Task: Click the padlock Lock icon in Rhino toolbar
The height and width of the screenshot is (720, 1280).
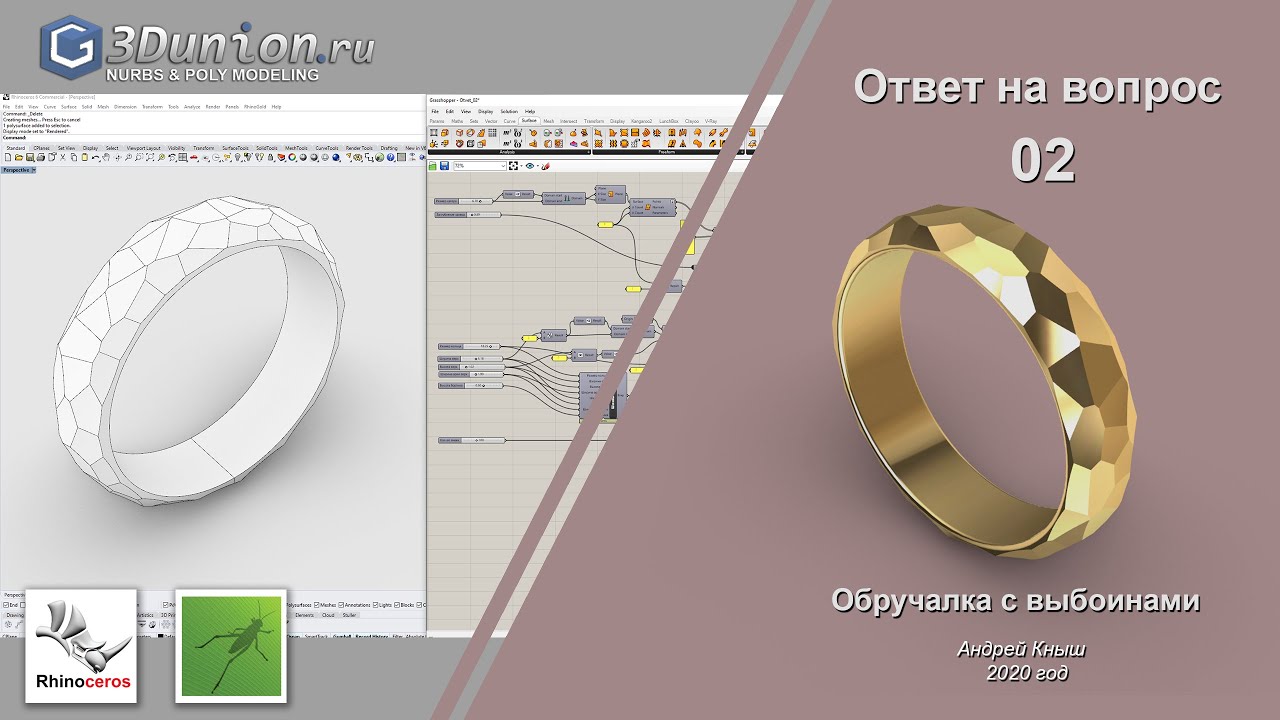Action: 270,157
